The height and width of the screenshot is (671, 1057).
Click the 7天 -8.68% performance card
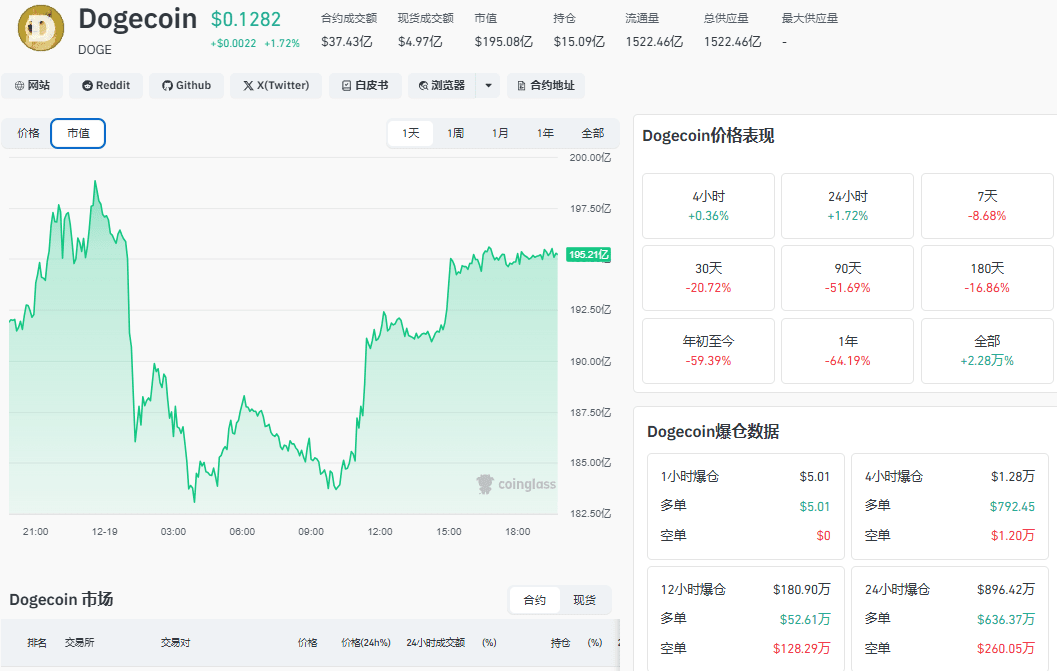coord(987,206)
